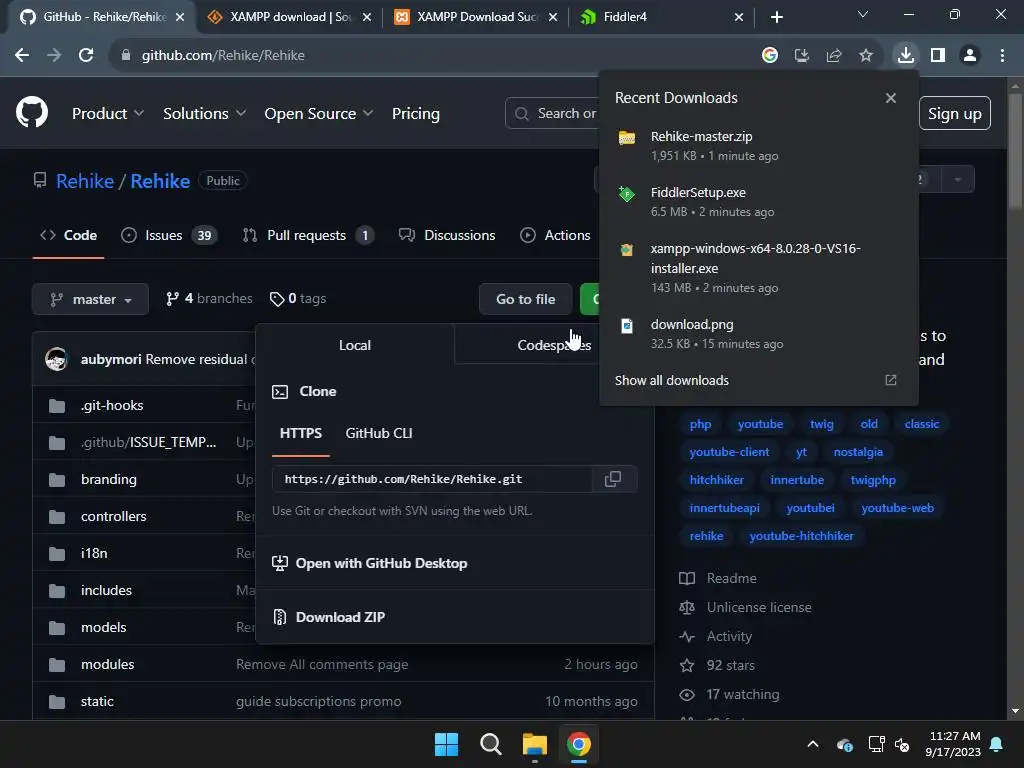The height and width of the screenshot is (768, 1024).
Task: Open the master branch dropdown
Action: (90, 299)
